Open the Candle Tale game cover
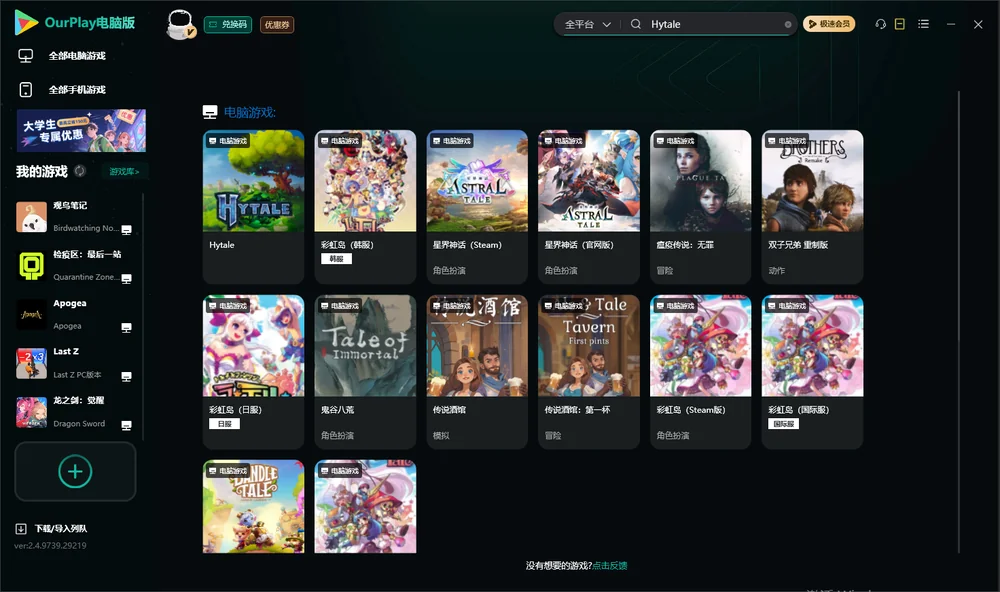Viewport: 1000px width, 592px height. [x=253, y=507]
